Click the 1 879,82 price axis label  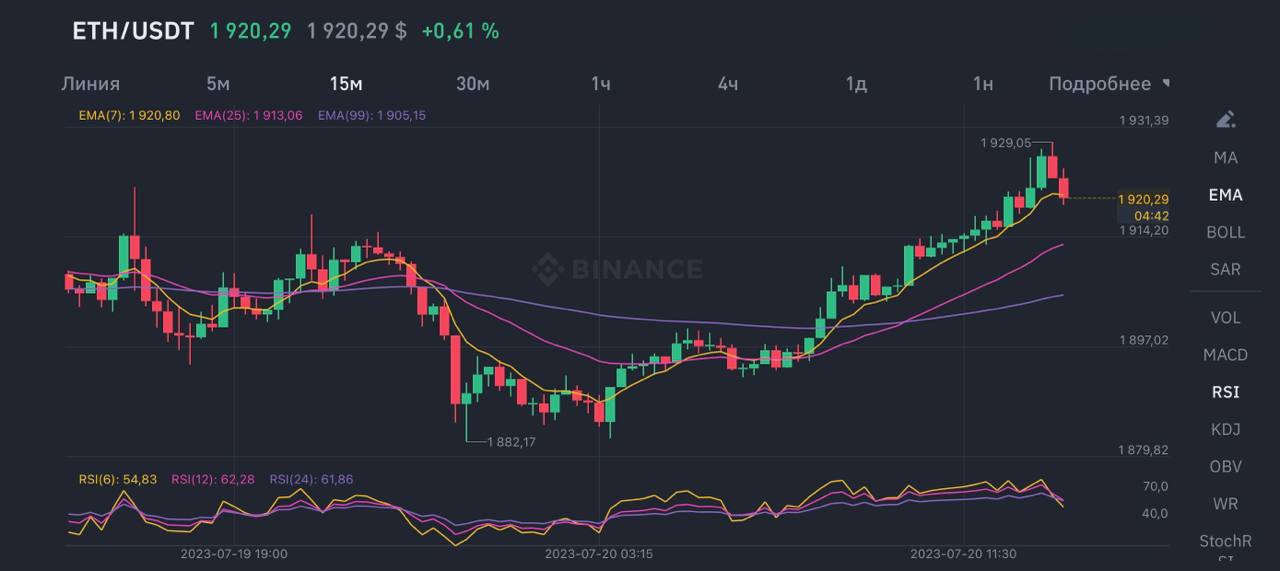(x=1144, y=451)
